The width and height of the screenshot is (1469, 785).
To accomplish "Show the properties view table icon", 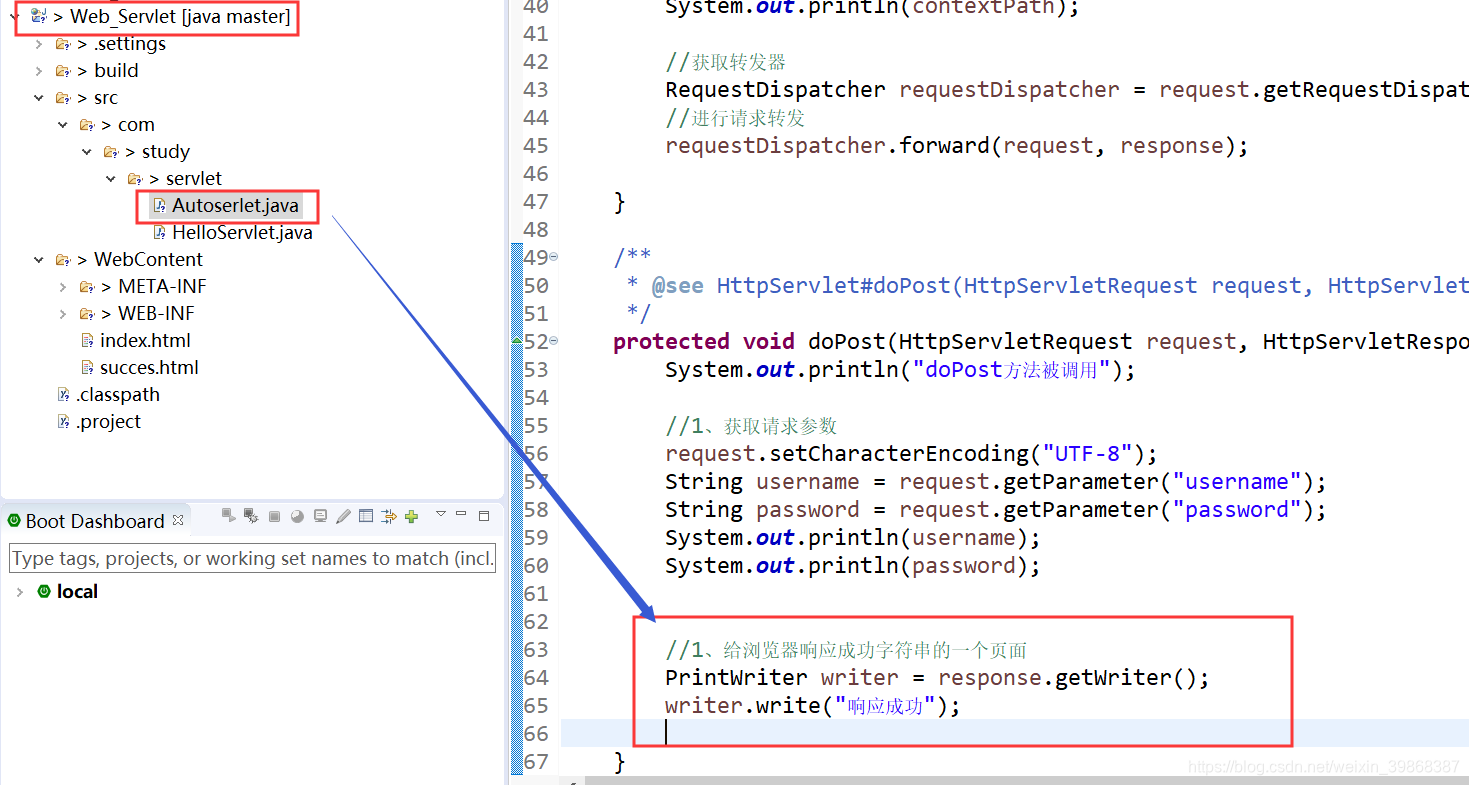I will point(366,517).
